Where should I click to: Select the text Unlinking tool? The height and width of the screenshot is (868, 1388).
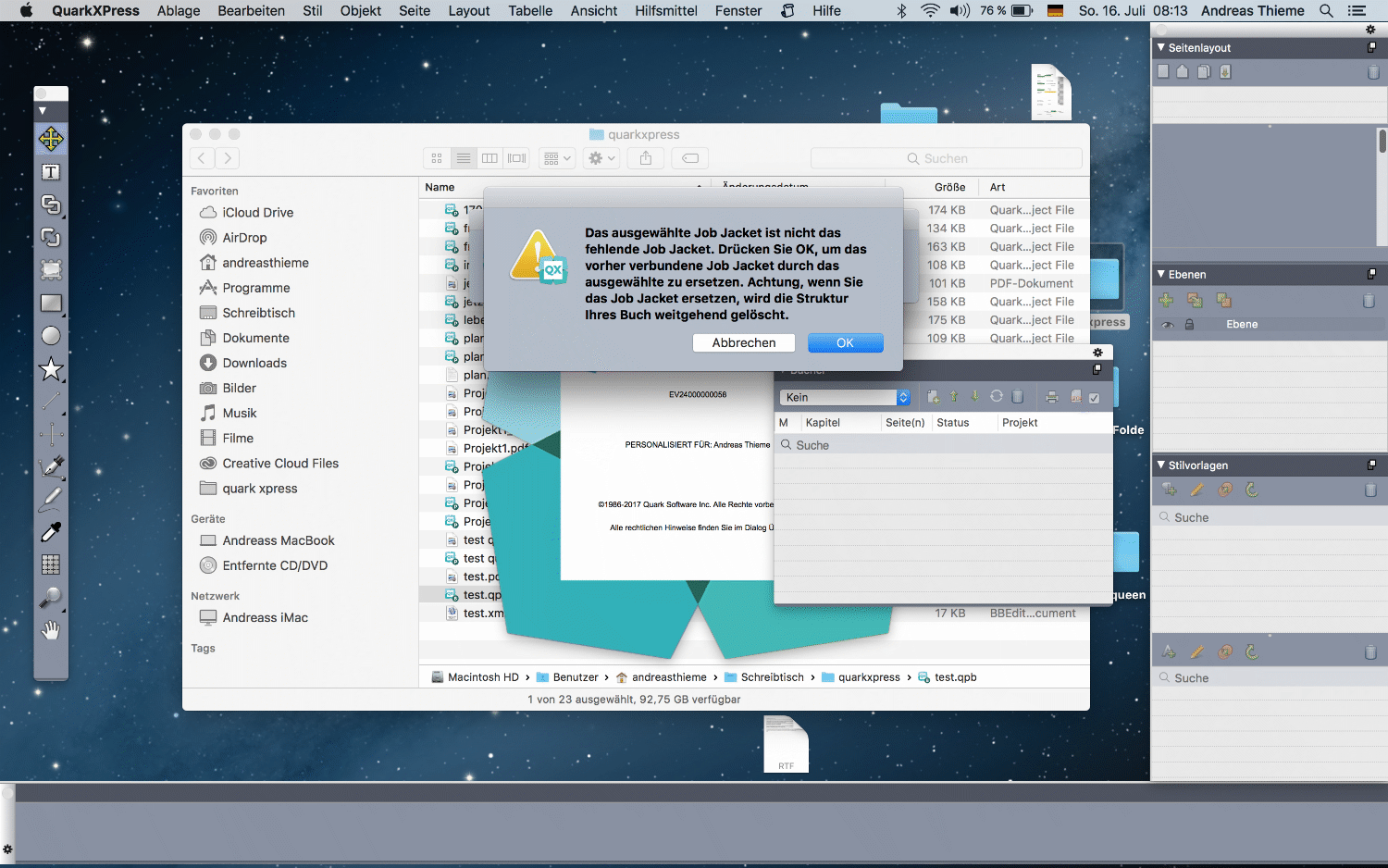tap(51, 238)
